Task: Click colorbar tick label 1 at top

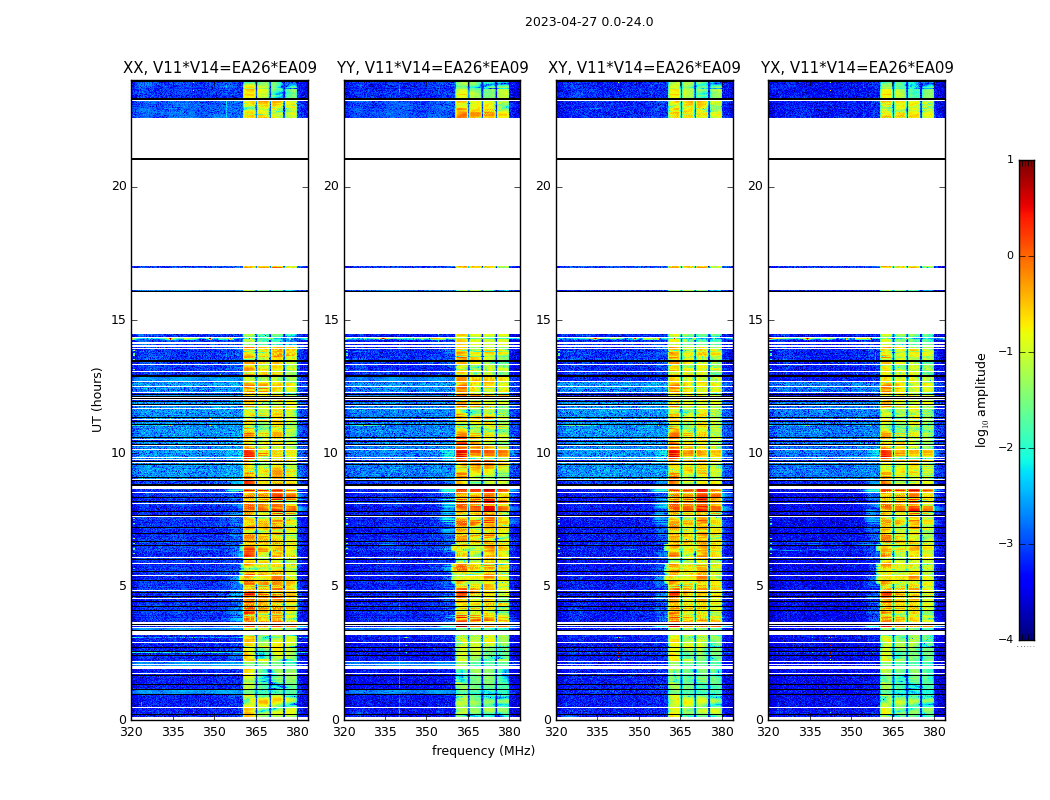Action: coord(1010,160)
